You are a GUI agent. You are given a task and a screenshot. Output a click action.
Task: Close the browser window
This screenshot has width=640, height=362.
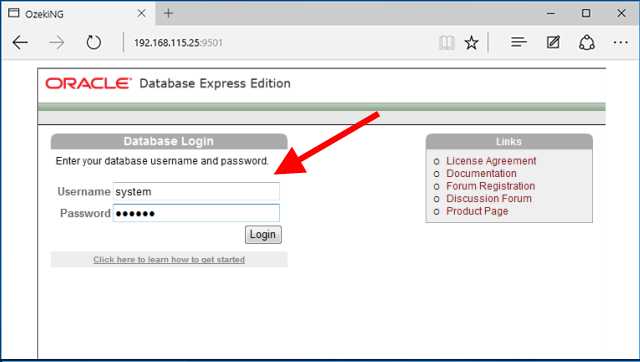(x=621, y=13)
